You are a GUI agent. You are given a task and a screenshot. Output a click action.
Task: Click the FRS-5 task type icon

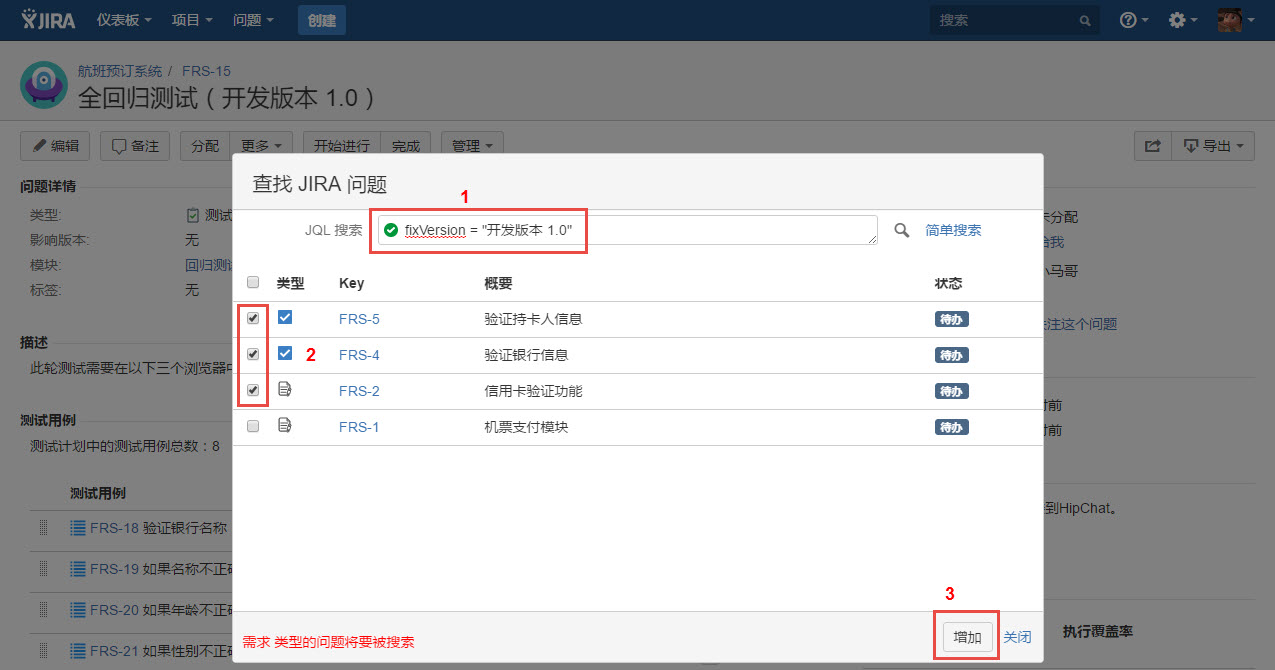pyautogui.click(x=285, y=318)
